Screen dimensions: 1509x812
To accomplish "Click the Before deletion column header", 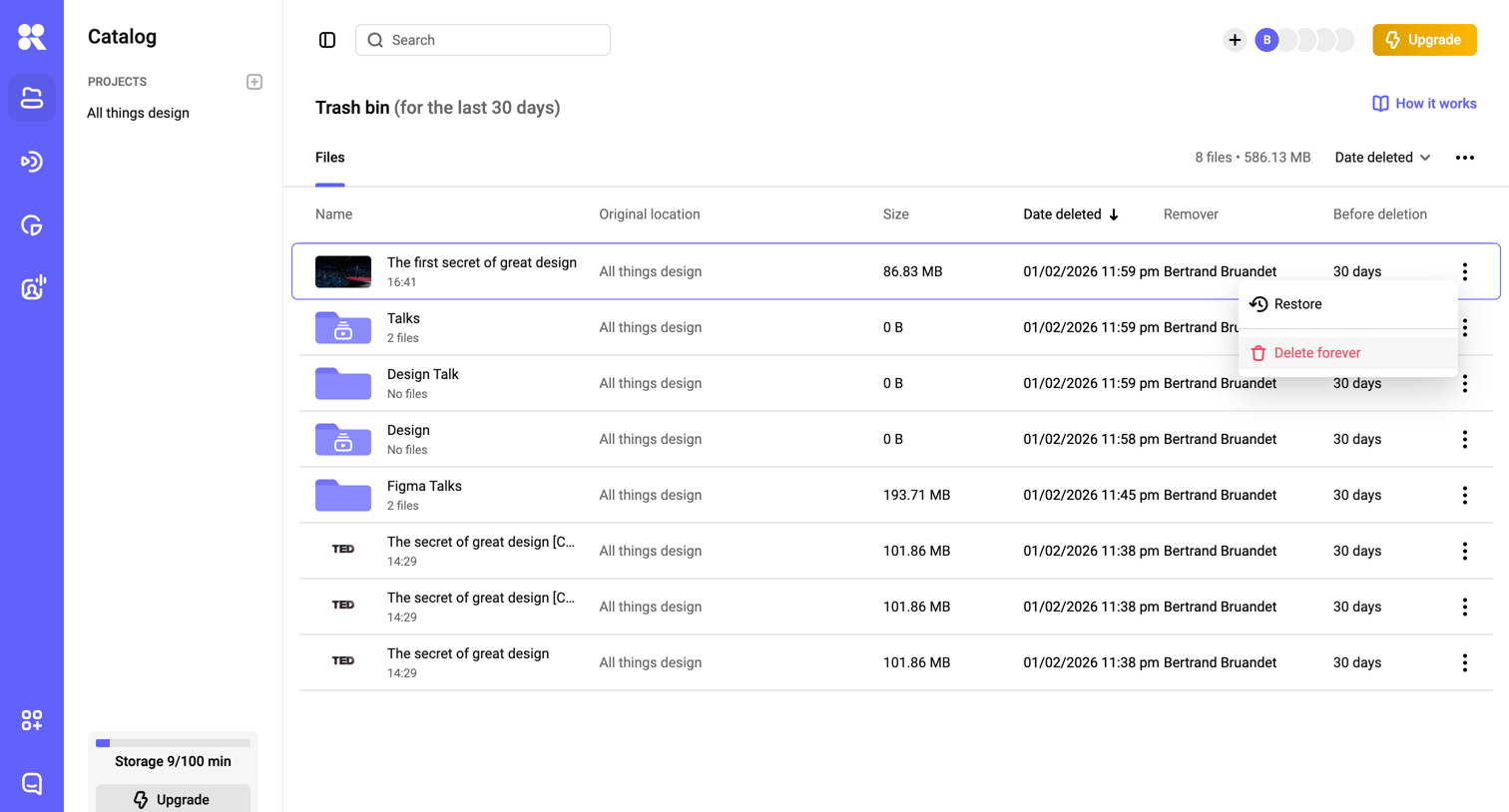I will (1380, 214).
